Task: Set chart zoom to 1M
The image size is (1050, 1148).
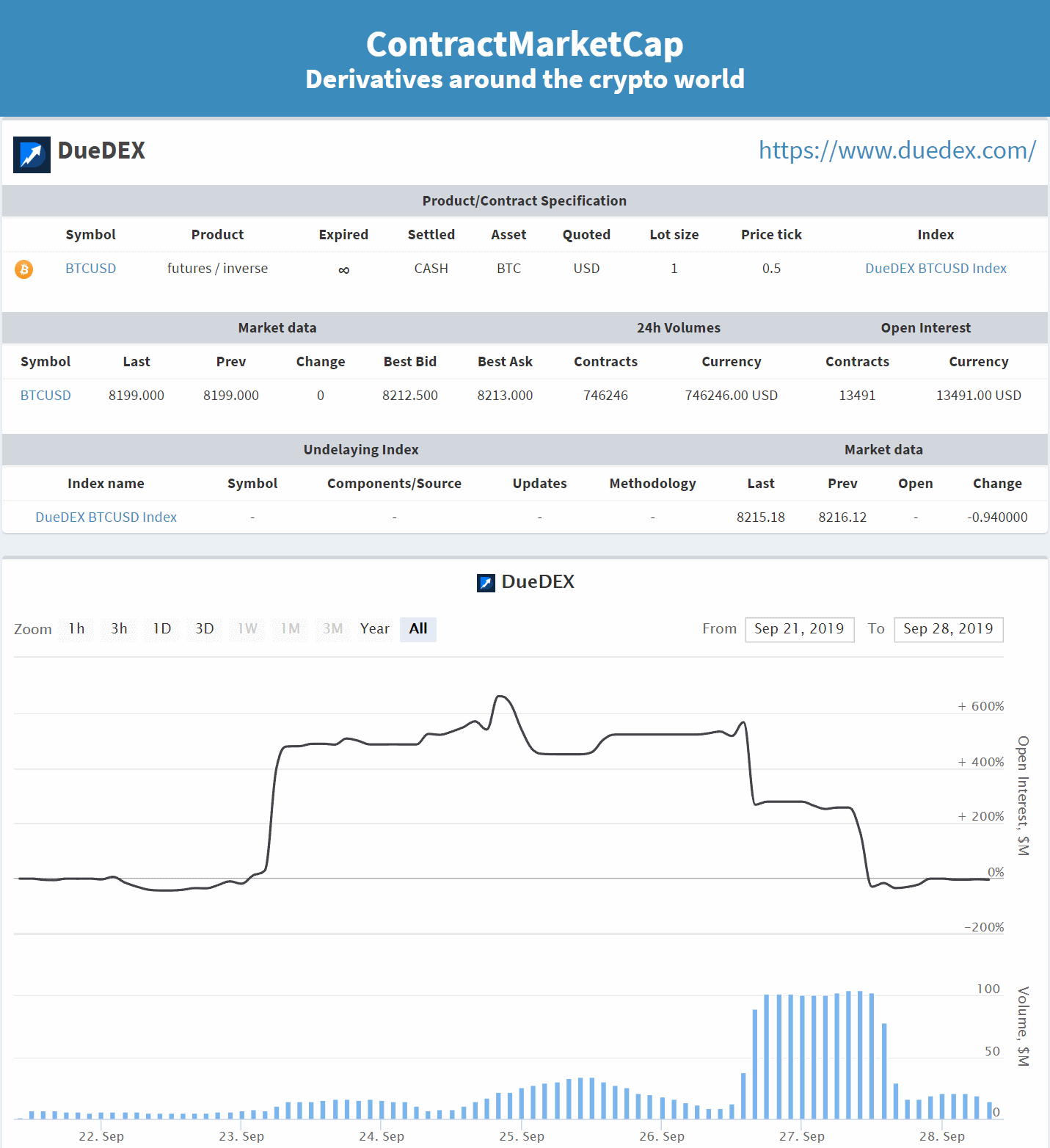Action: [x=291, y=629]
